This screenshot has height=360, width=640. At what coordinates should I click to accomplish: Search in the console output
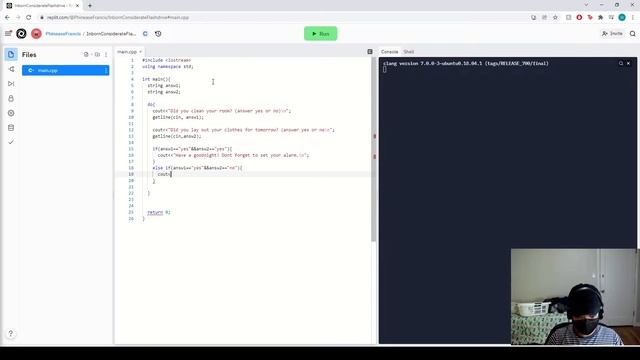pyautogui.click(x=621, y=63)
